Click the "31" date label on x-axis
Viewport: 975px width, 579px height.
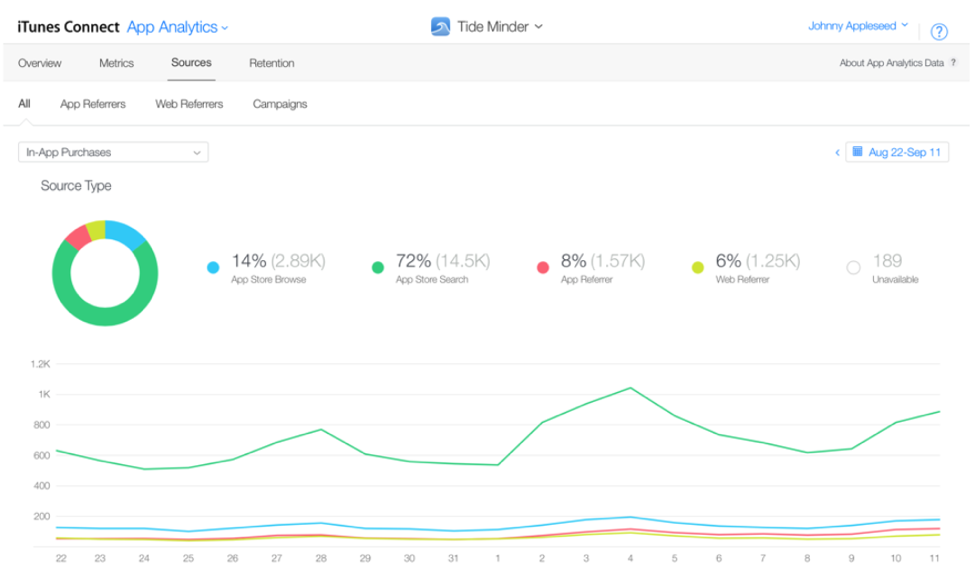[453, 558]
